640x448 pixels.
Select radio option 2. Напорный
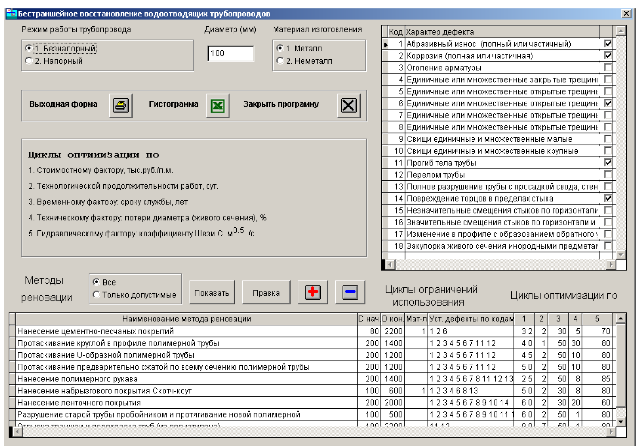click(x=54, y=61)
